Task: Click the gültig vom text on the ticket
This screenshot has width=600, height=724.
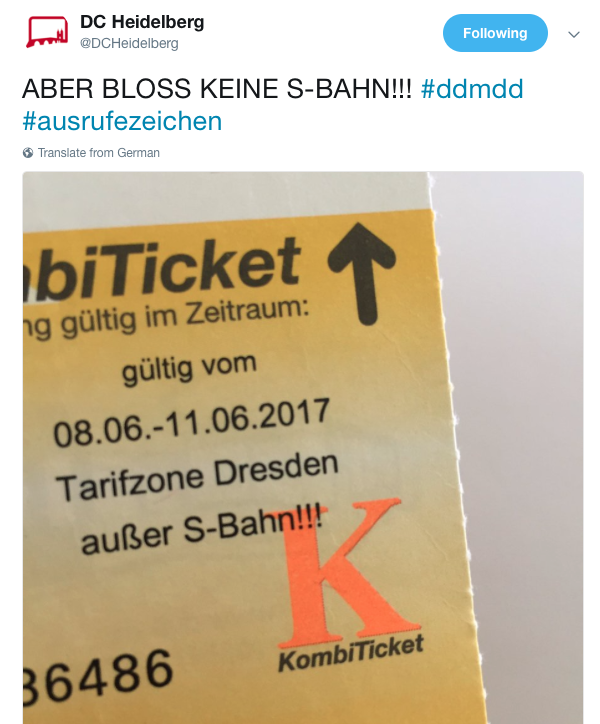Action: (x=189, y=370)
